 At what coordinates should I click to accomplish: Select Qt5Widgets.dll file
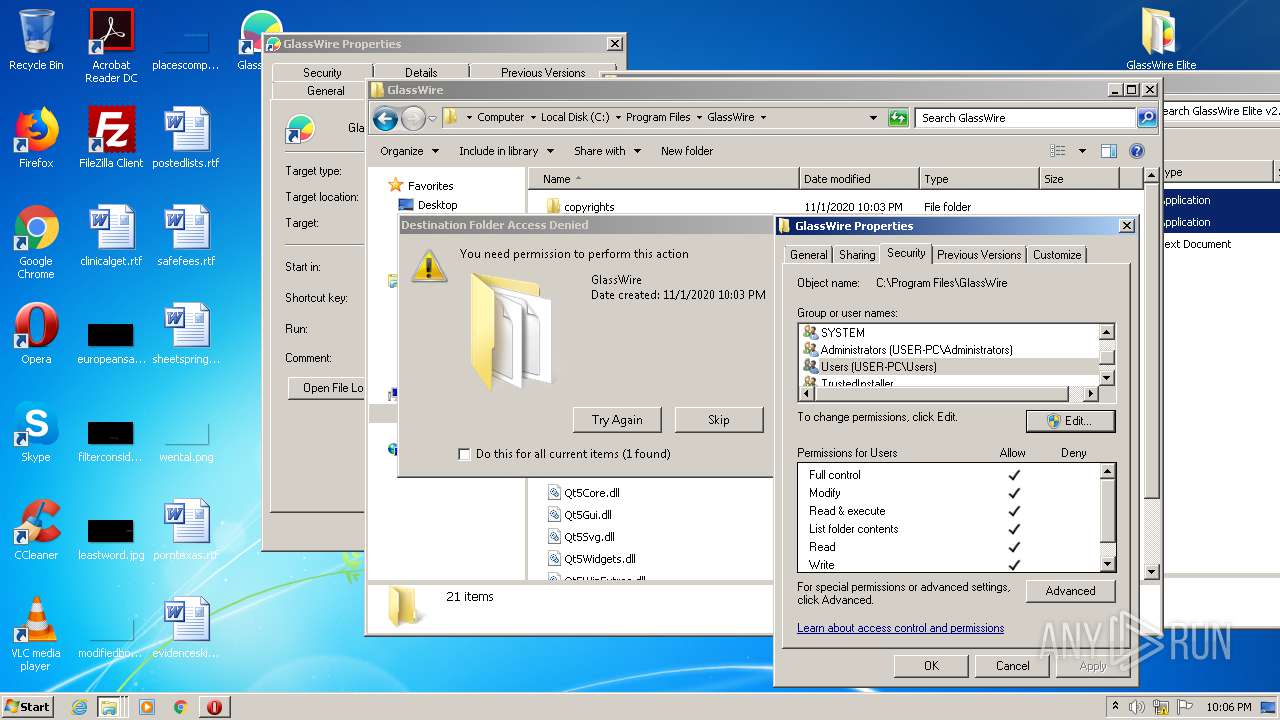[x=591, y=559]
